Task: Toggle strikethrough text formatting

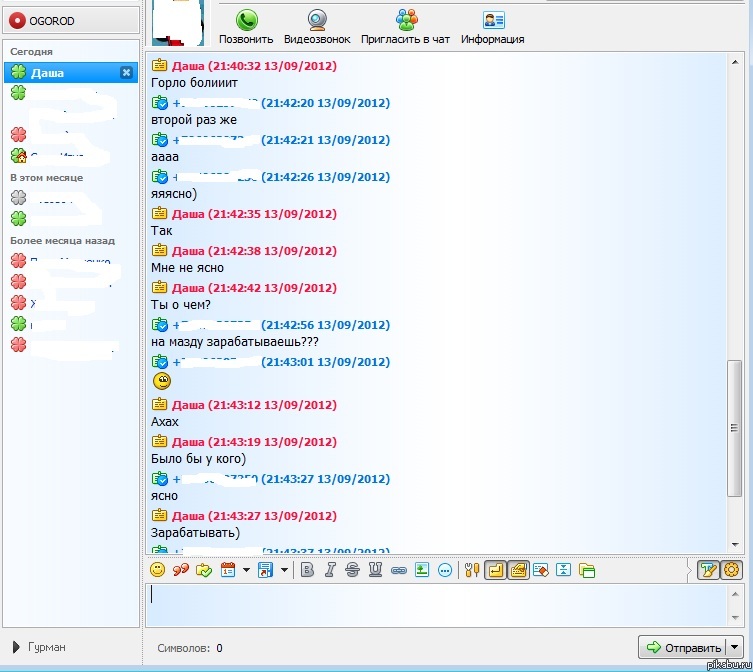Action: [352, 570]
